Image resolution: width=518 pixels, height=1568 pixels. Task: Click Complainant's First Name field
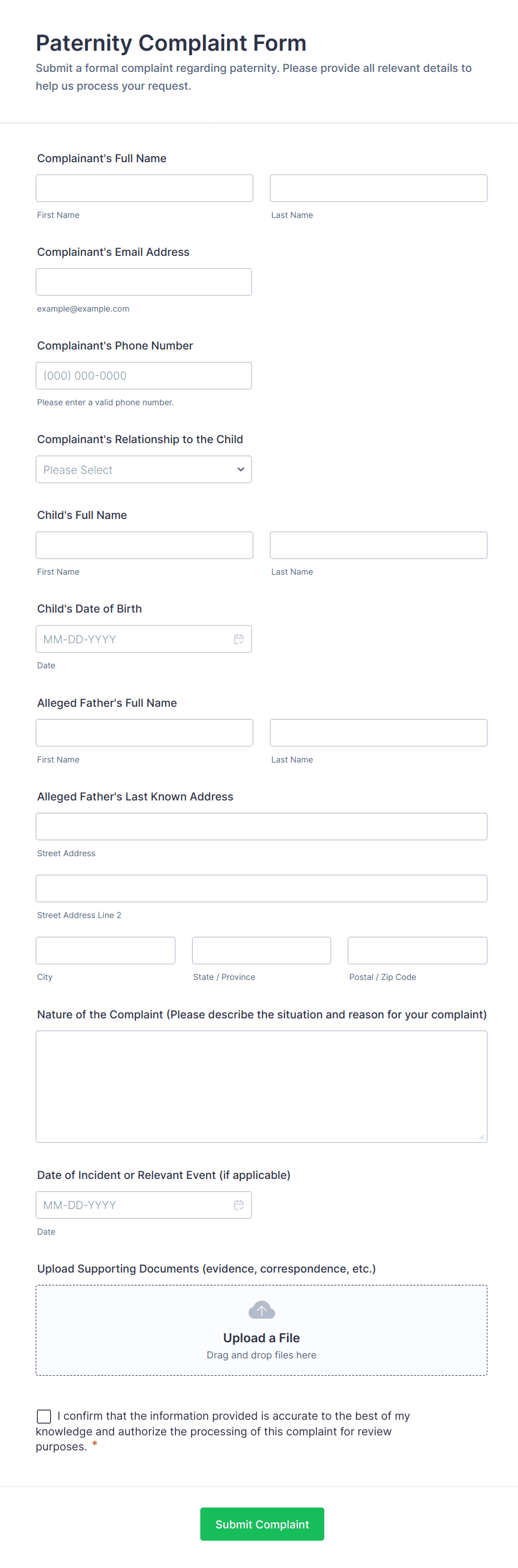[144, 188]
